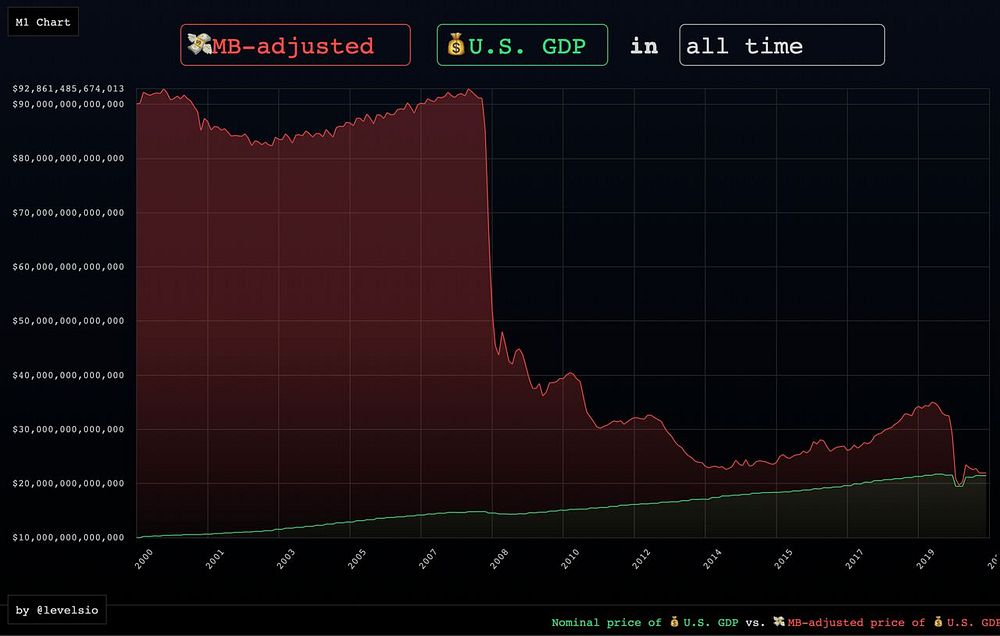Click the green 'Nominal price of' legend text
The height and width of the screenshot is (636, 1000).
(607, 623)
